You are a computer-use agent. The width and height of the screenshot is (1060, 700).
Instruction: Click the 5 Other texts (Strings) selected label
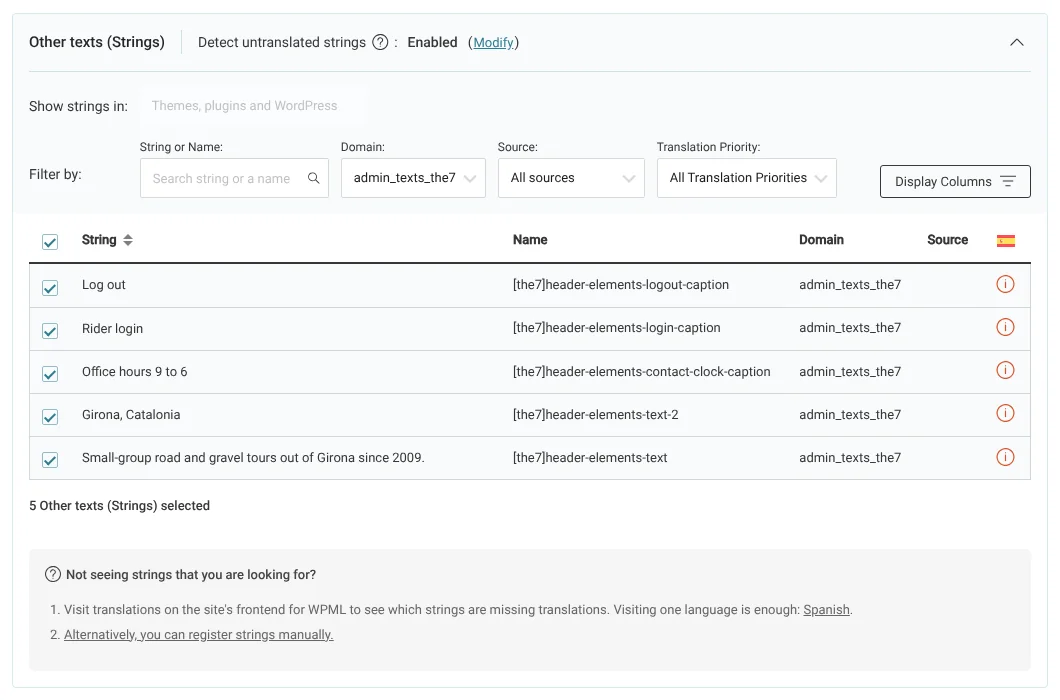coord(120,505)
